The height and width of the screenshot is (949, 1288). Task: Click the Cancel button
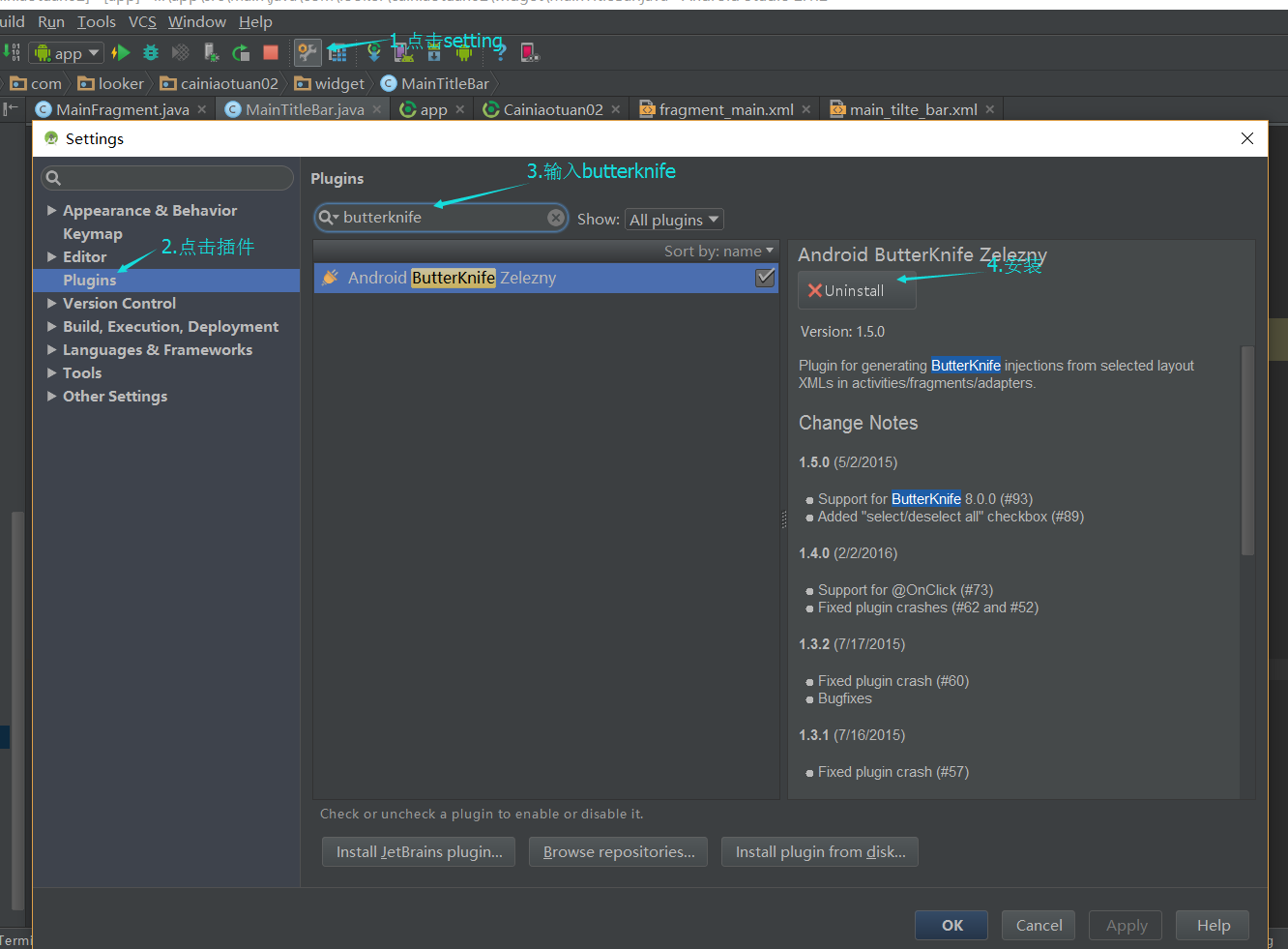[1039, 925]
